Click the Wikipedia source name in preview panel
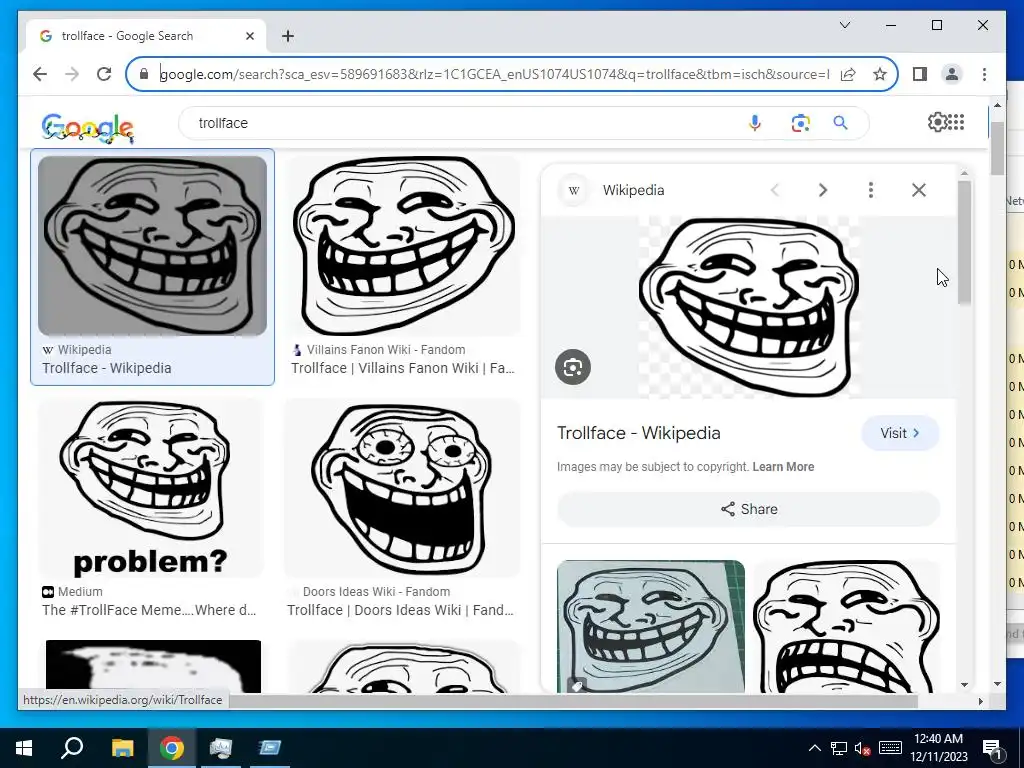The height and width of the screenshot is (768, 1024). tap(633, 190)
